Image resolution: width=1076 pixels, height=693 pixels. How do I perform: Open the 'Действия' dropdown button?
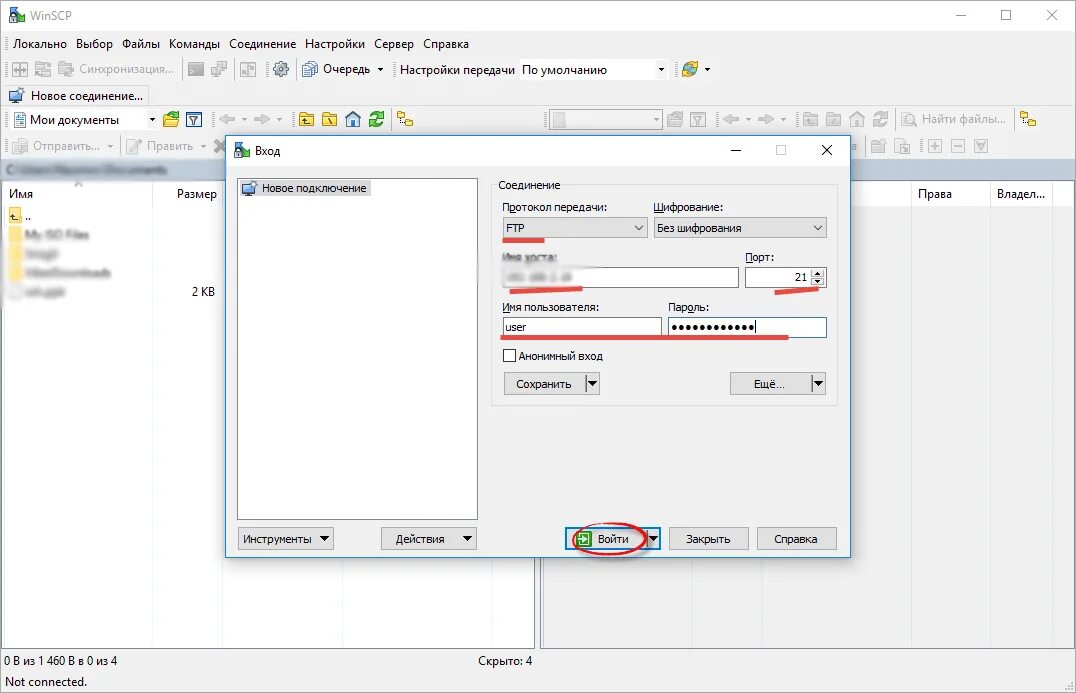coord(428,539)
